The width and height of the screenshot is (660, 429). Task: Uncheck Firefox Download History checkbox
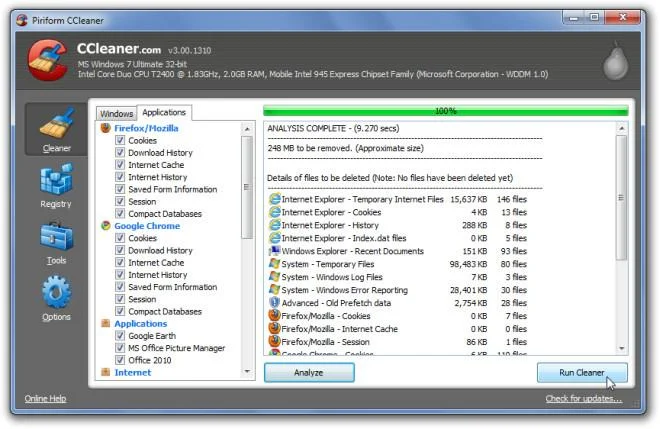pyautogui.click(x=120, y=152)
